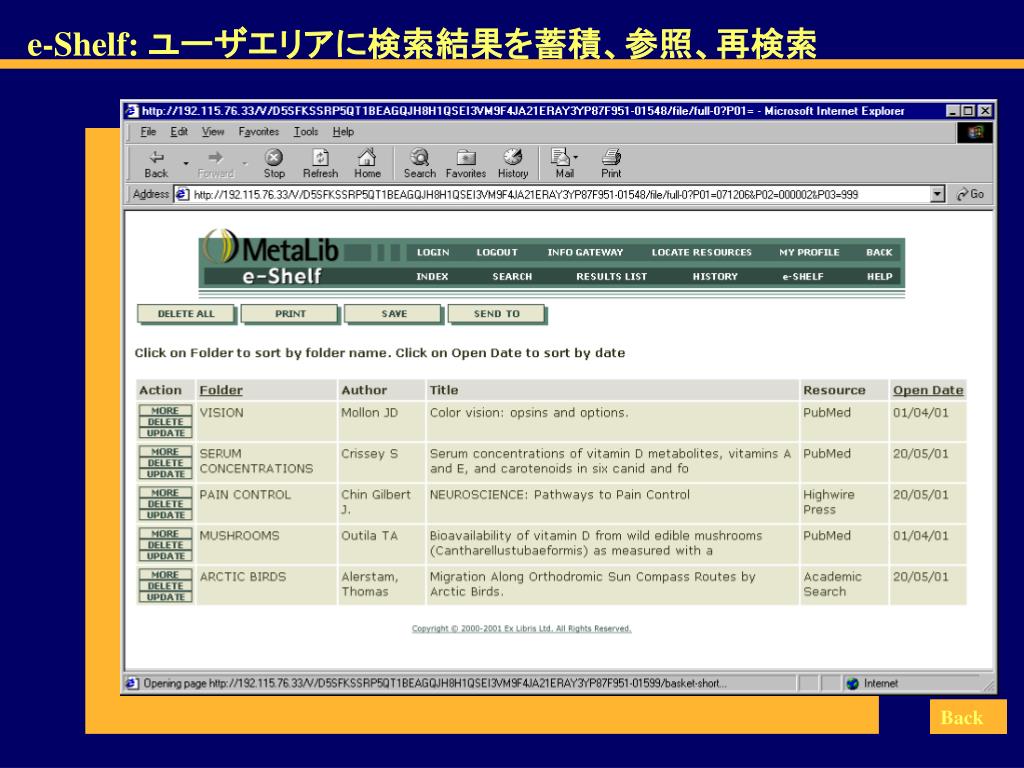This screenshot has width=1024, height=768.
Task: Click the orange Back slide button
Action: coord(968,717)
